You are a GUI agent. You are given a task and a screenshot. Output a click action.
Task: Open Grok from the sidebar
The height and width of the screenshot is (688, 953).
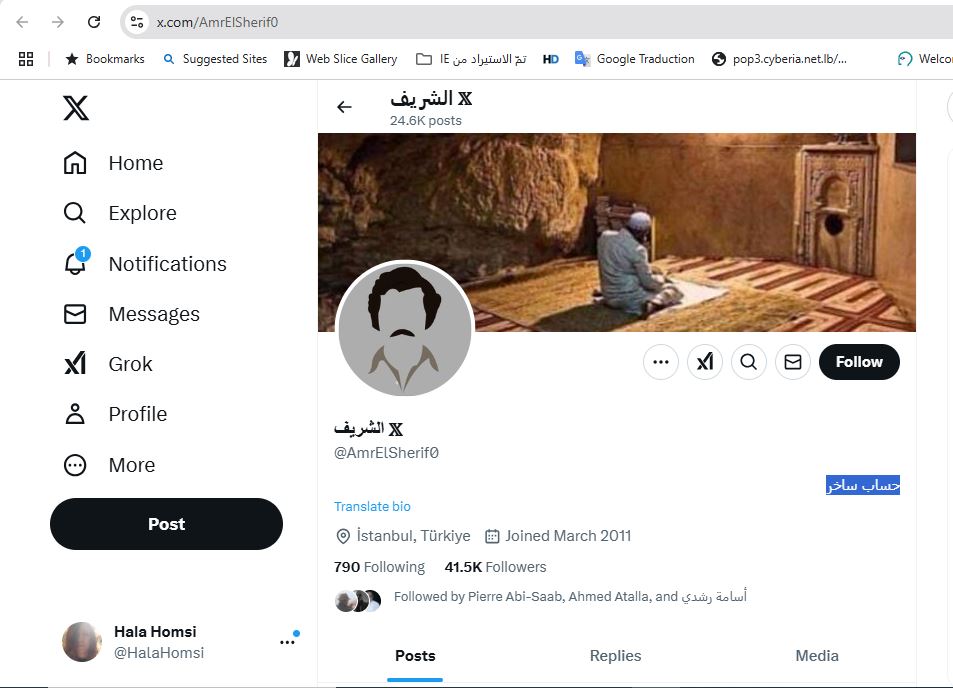pos(75,364)
